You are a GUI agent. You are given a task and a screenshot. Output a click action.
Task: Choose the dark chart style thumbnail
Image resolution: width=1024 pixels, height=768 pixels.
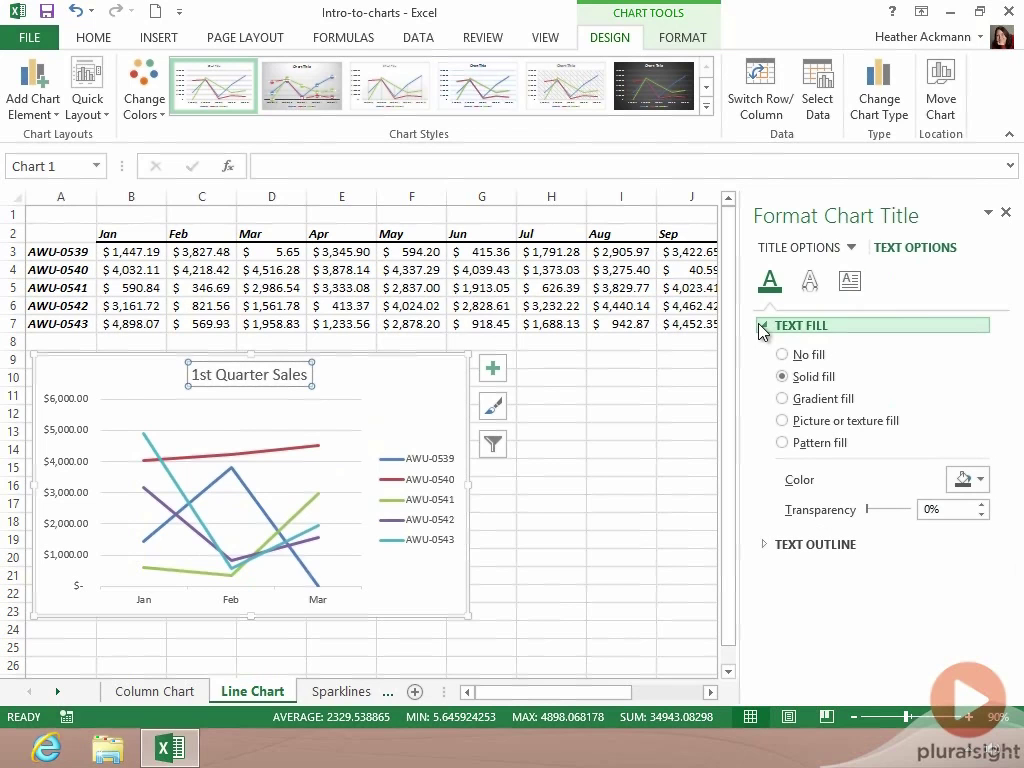654,86
